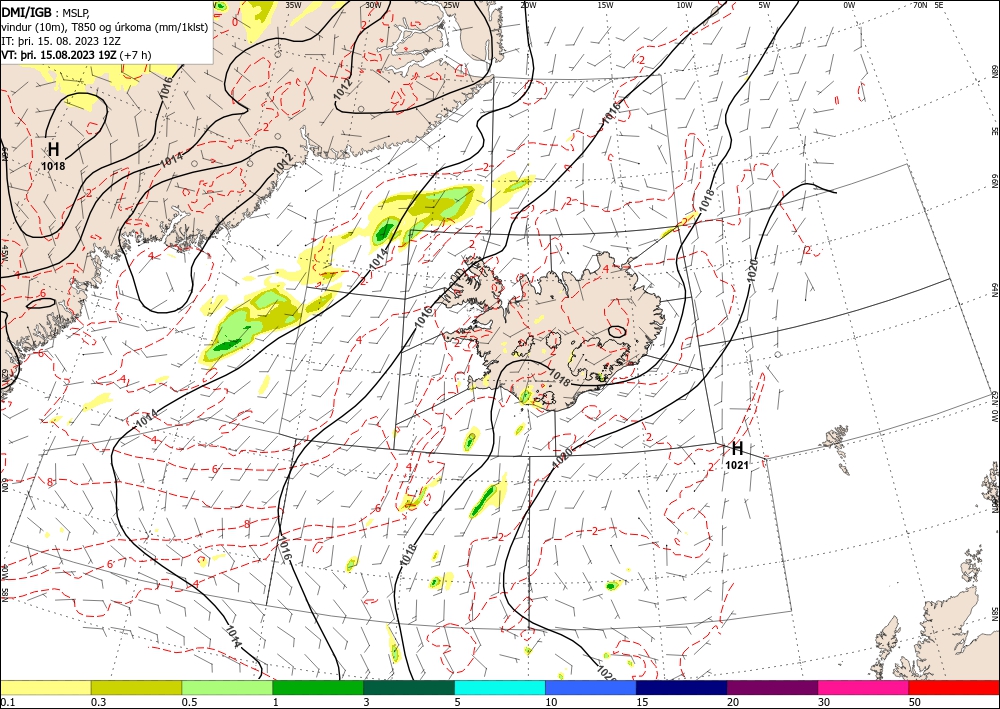Viewport: 1000px width, 709px height.
Task: Click the 'VT: þri. 15.08.2023 19Z (+7 h)' line
Action: pyautogui.click(x=76, y=55)
